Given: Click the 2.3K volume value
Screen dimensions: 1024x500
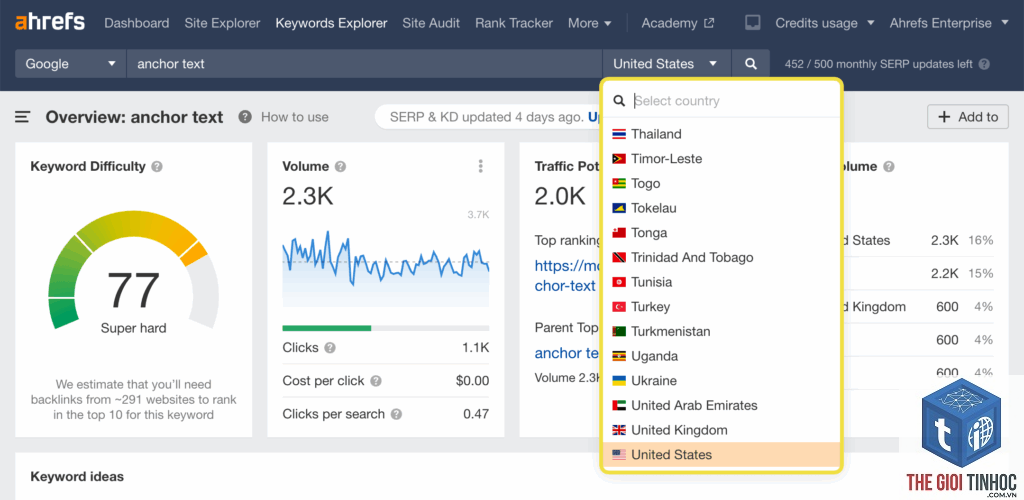Looking at the screenshot, I should click(x=308, y=196).
